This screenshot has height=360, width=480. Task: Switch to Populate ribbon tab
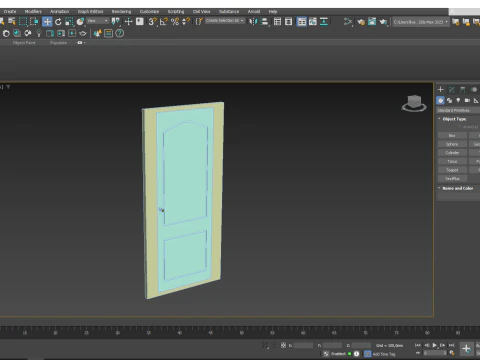[x=58, y=43]
